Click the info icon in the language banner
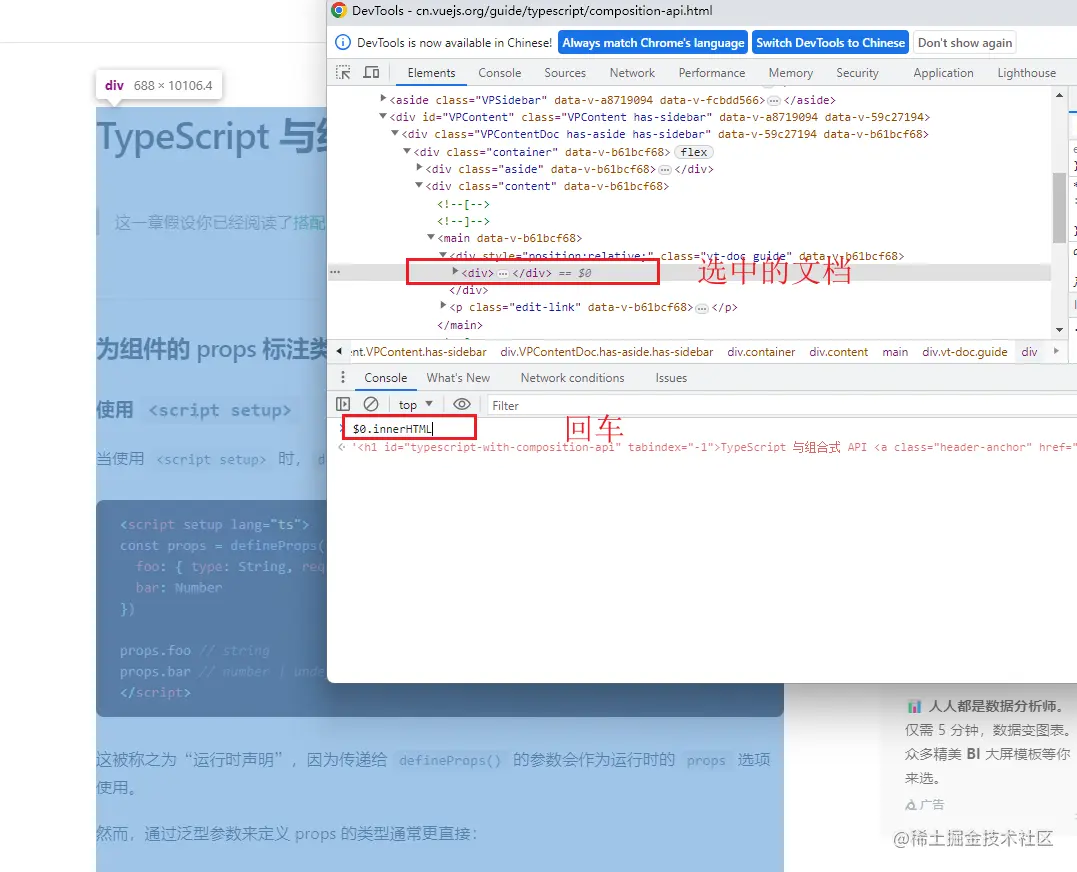 pos(342,43)
